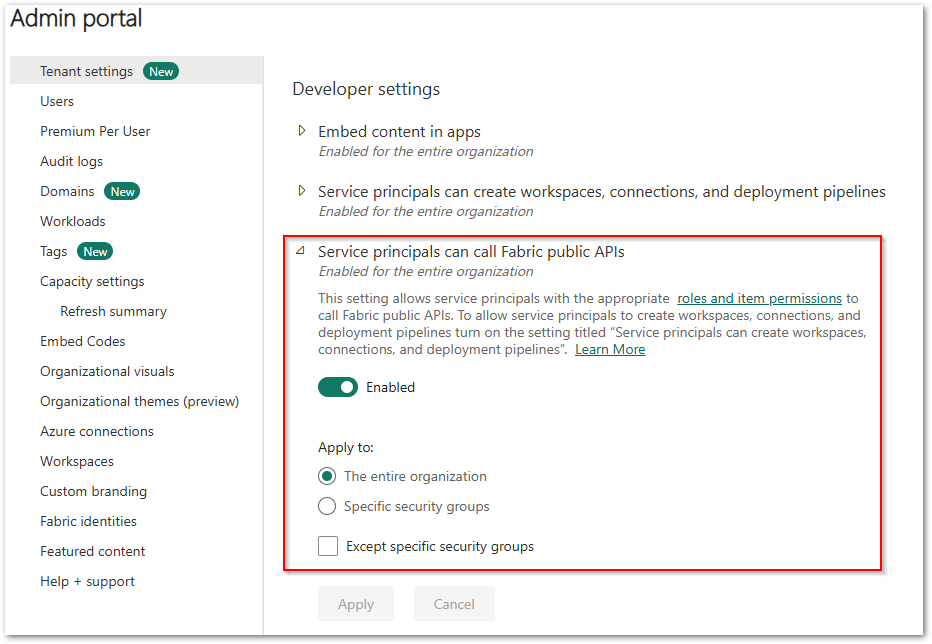
Task: Check Except specific security groups box
Action: tap(328, 546)
